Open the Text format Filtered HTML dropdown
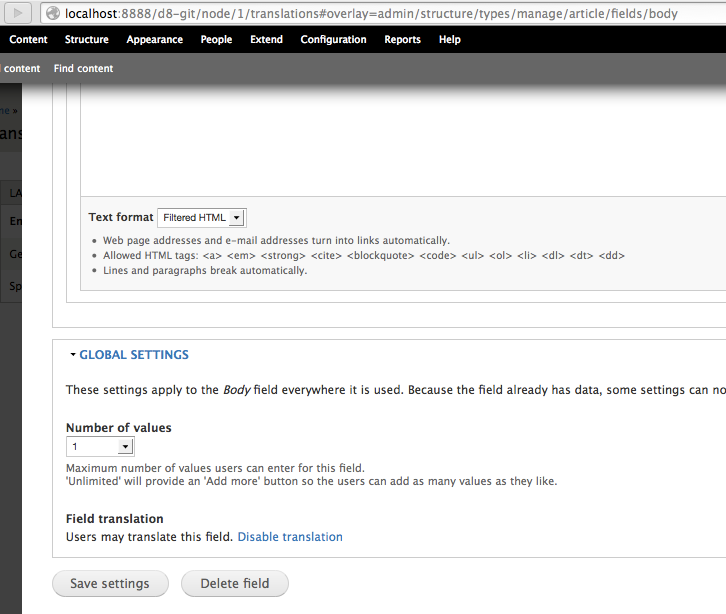The height and width of the screenshot is (614, 726). (202, 218)
